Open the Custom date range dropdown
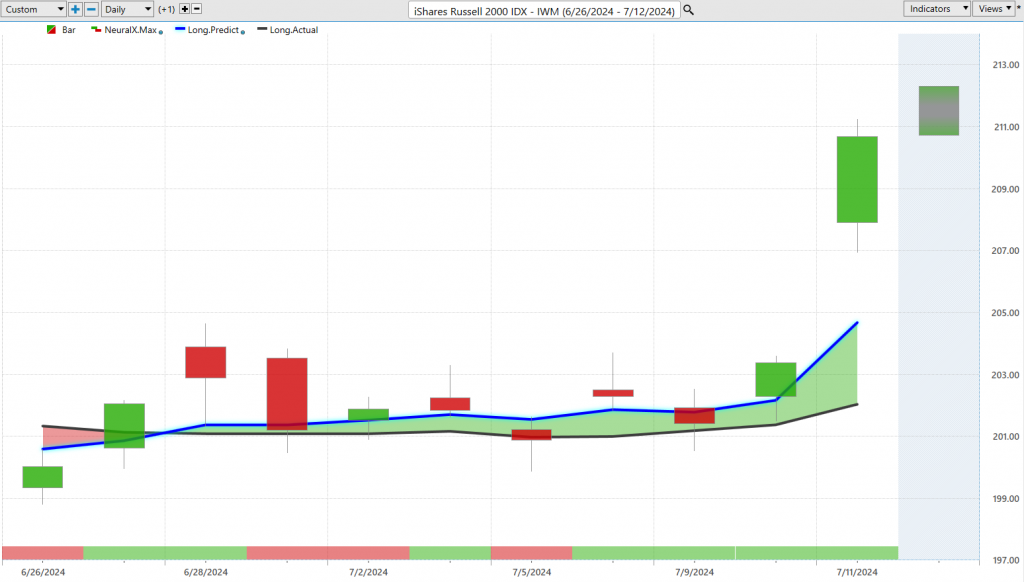The width and height of the screenshot is (1024, 582). [33, 9]
